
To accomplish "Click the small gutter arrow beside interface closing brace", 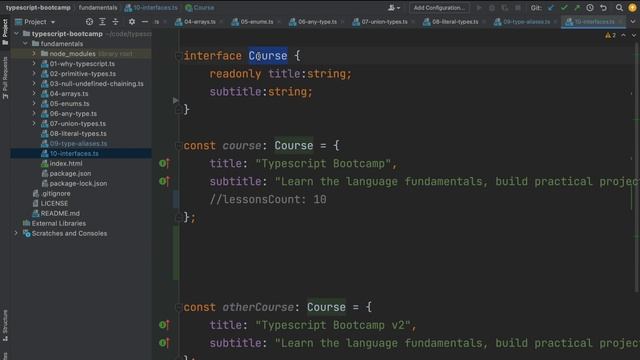I will pyautogui.click(x=176, y=100).
